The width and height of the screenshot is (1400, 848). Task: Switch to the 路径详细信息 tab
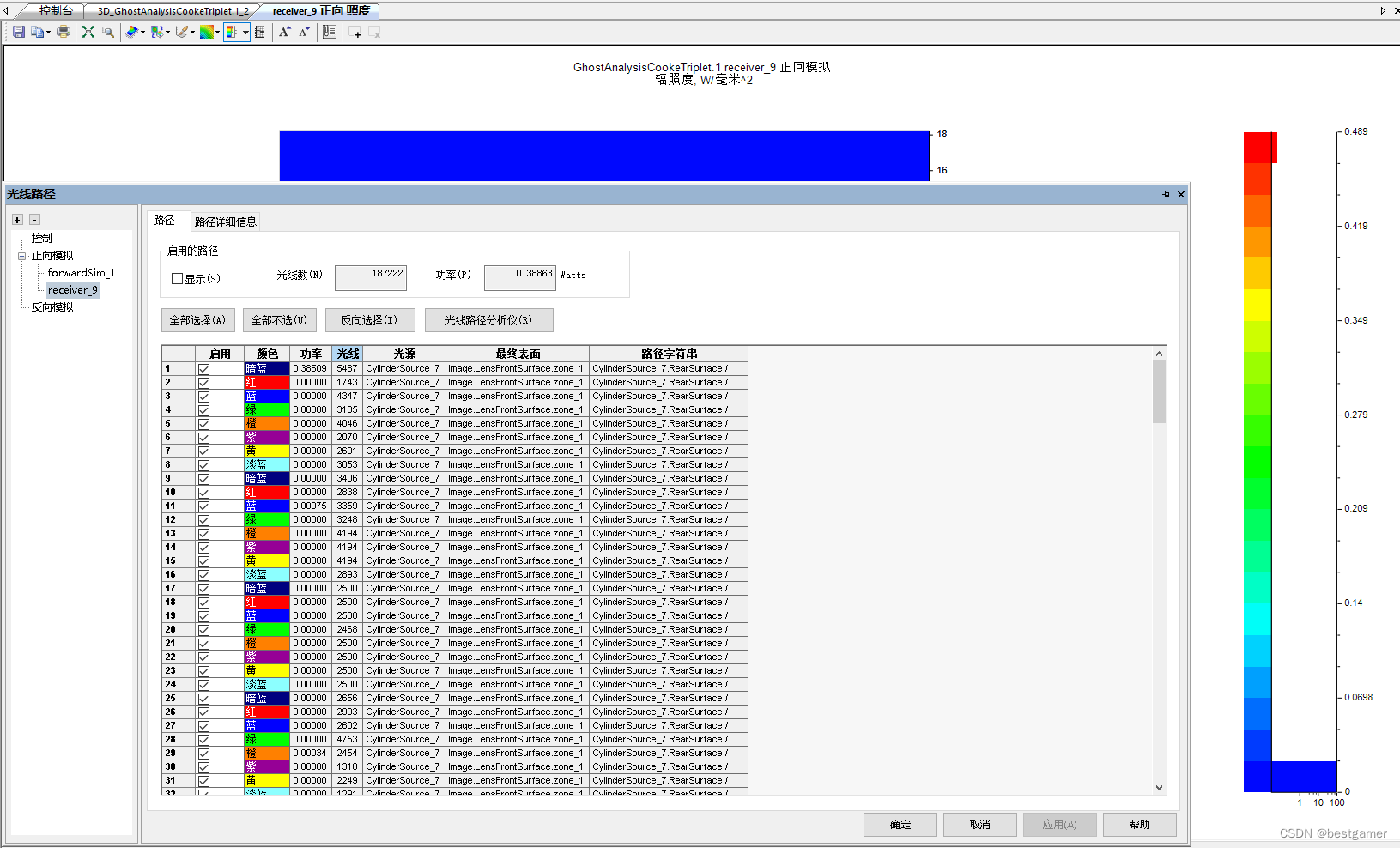click(x=226, y=221)
